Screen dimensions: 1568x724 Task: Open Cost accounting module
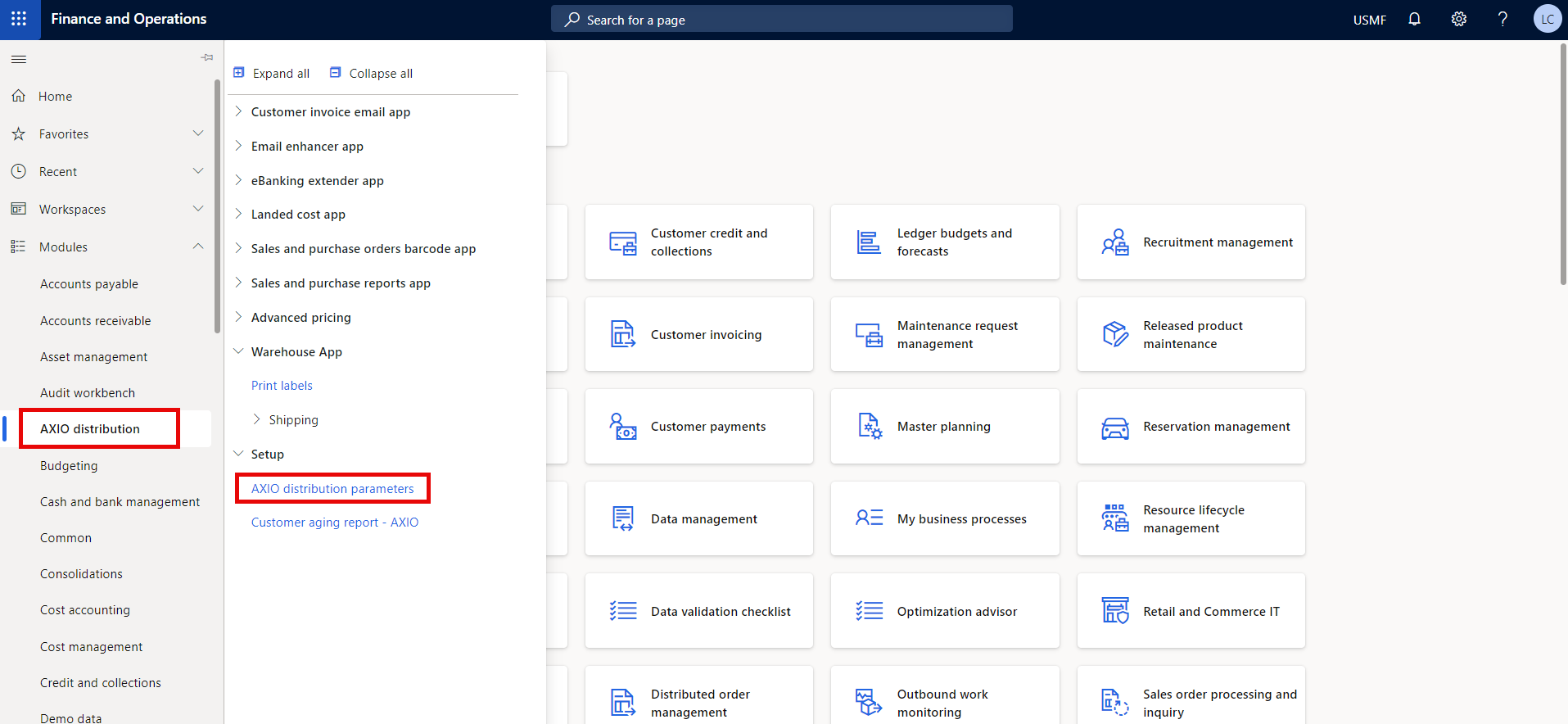click(85, 610)
